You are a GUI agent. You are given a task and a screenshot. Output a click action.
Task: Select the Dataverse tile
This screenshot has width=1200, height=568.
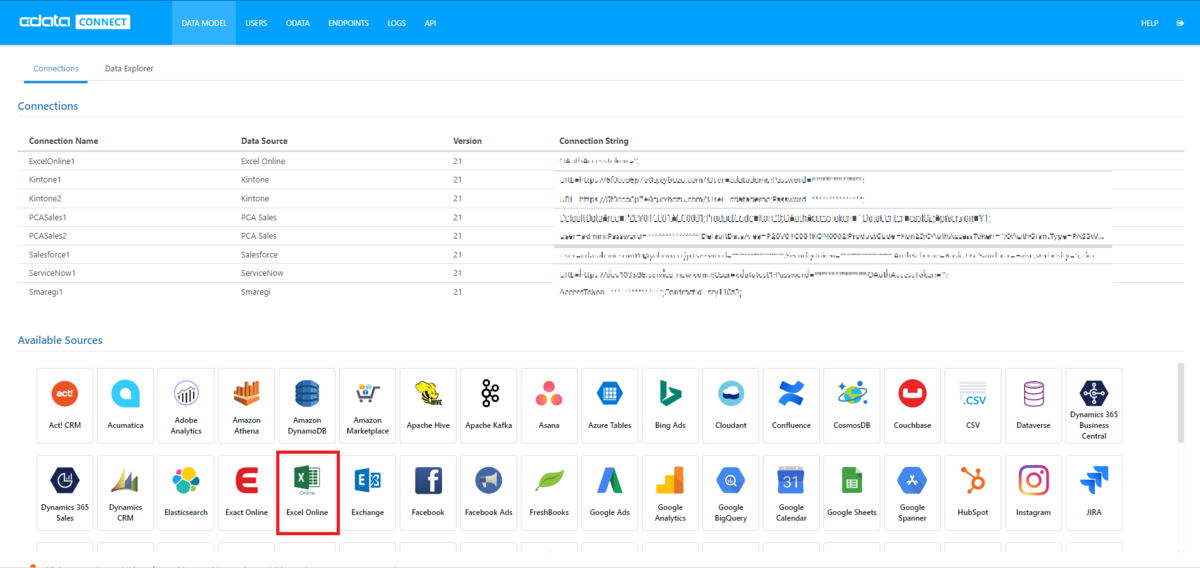tap(1033, 405)
